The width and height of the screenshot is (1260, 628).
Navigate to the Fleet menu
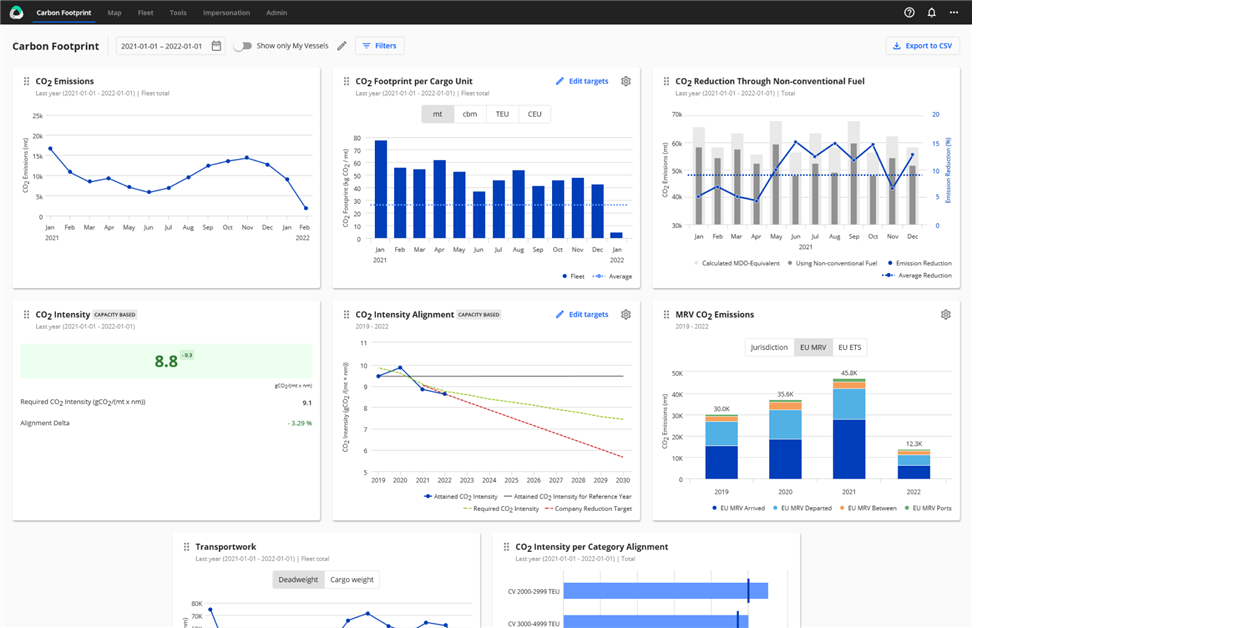tap(145, 13)
